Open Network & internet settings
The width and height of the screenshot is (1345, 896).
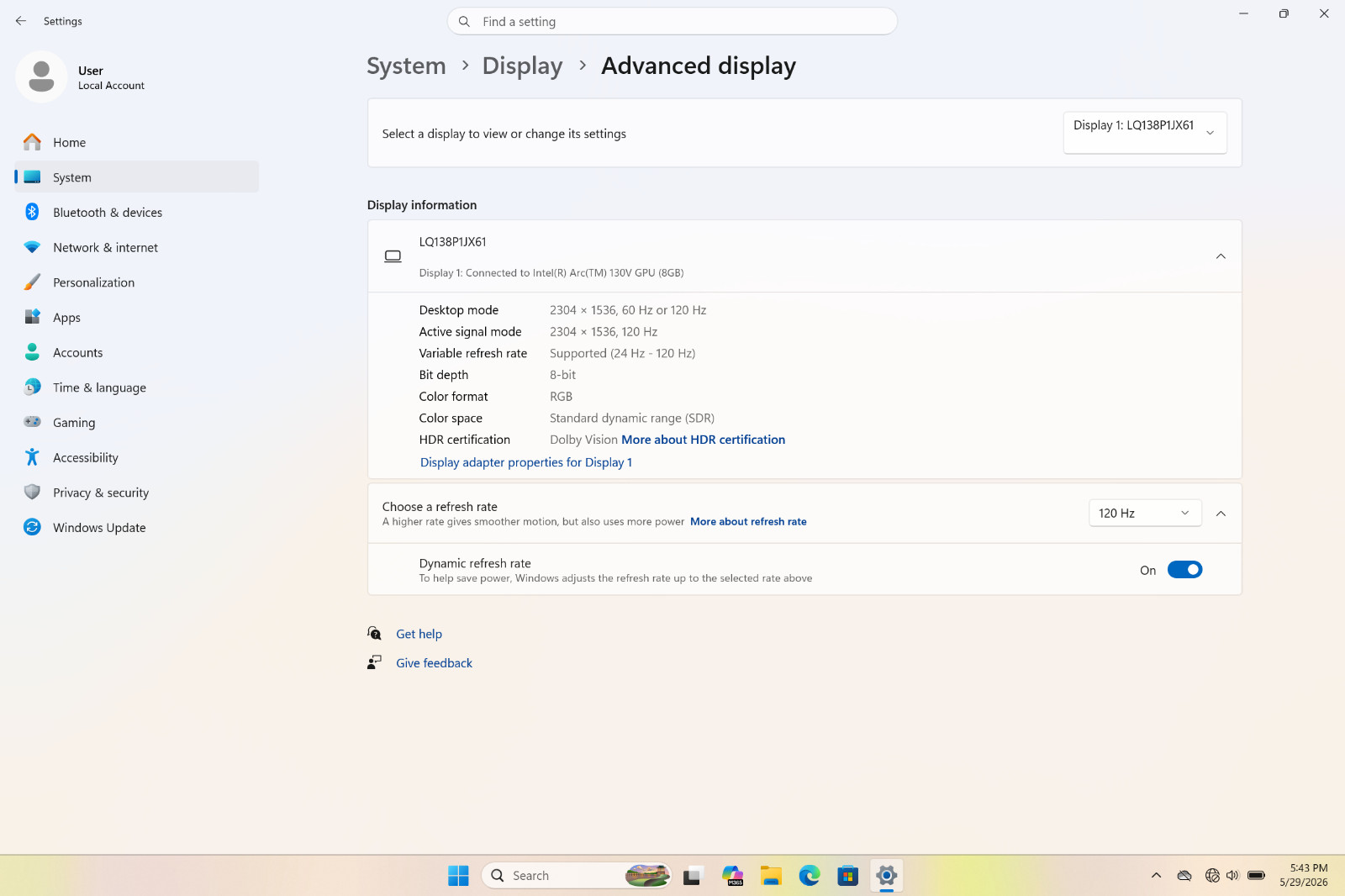pos(137,247)
